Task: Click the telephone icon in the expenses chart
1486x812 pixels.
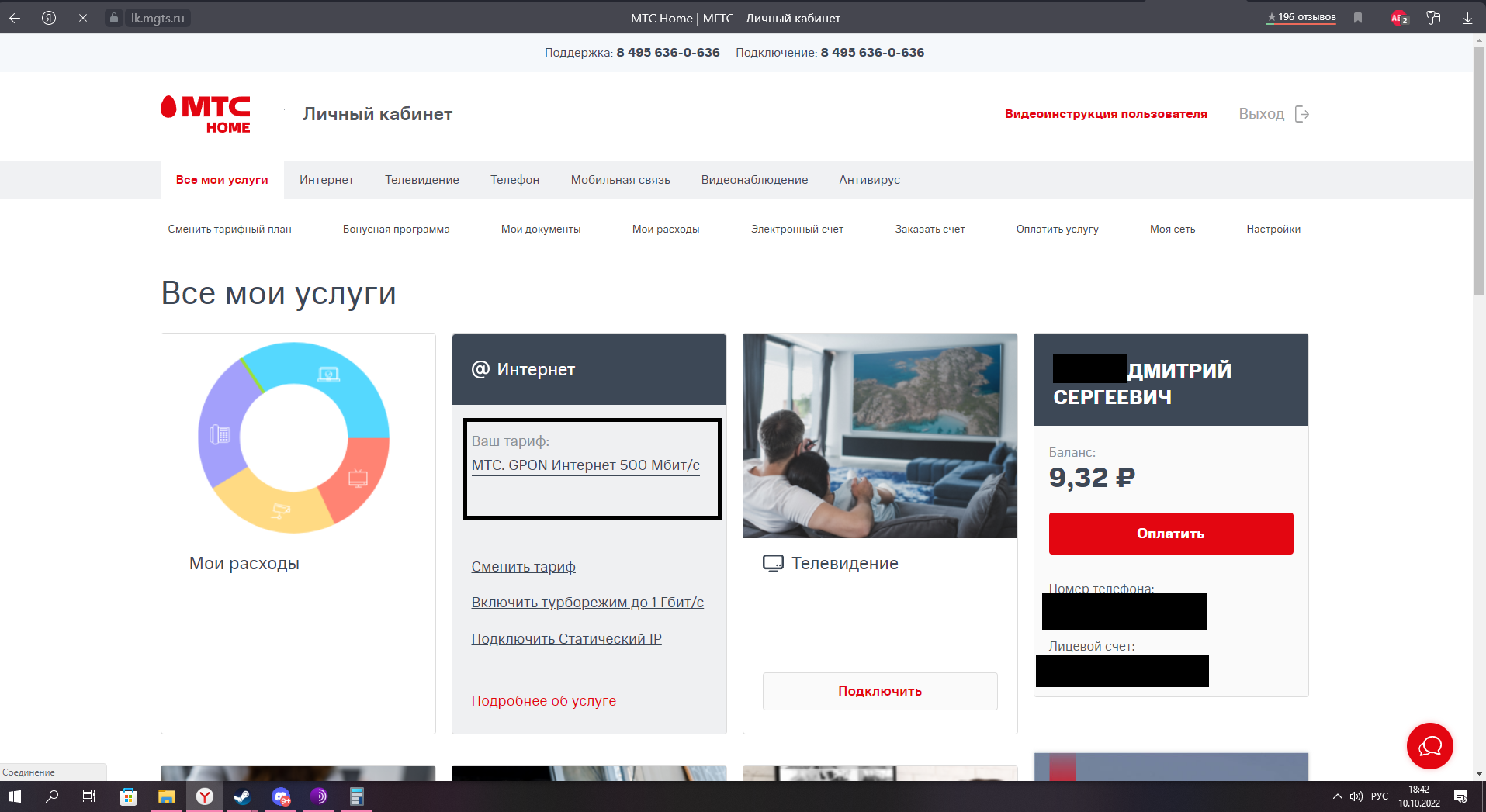Action: 220,434
